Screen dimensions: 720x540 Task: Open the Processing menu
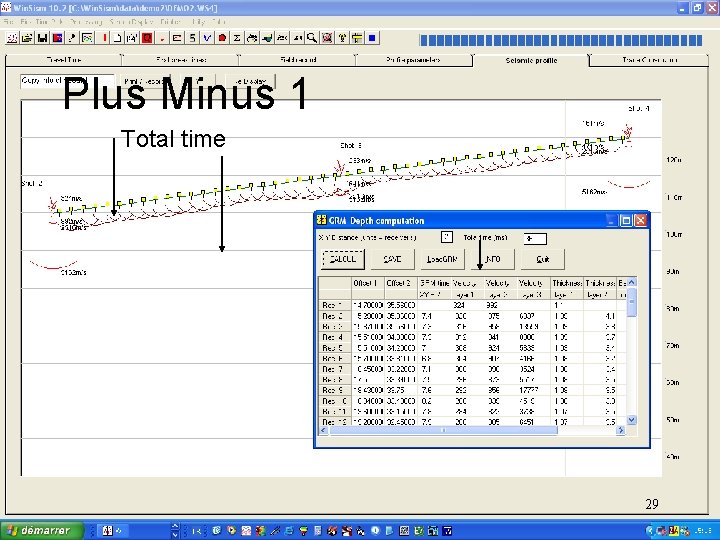(86, 22)
